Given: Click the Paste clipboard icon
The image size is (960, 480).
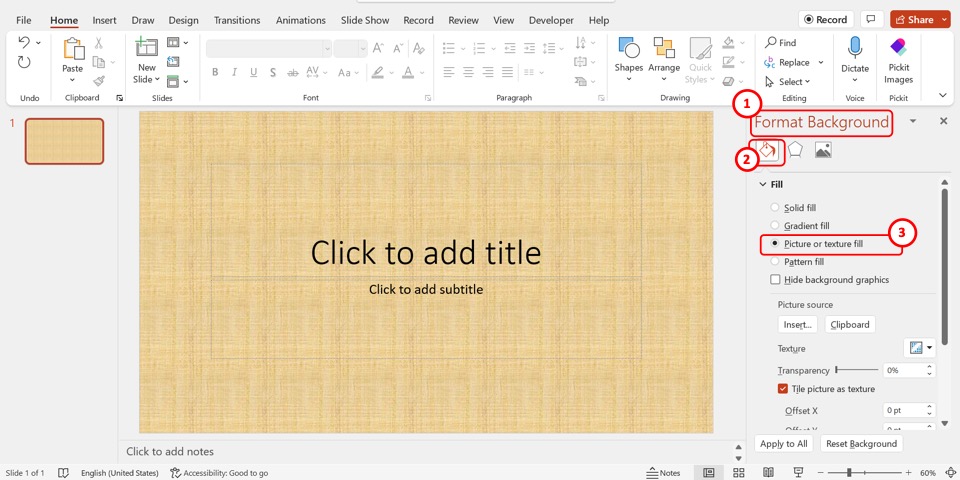Looking at the screenshot, I should 73,48.
